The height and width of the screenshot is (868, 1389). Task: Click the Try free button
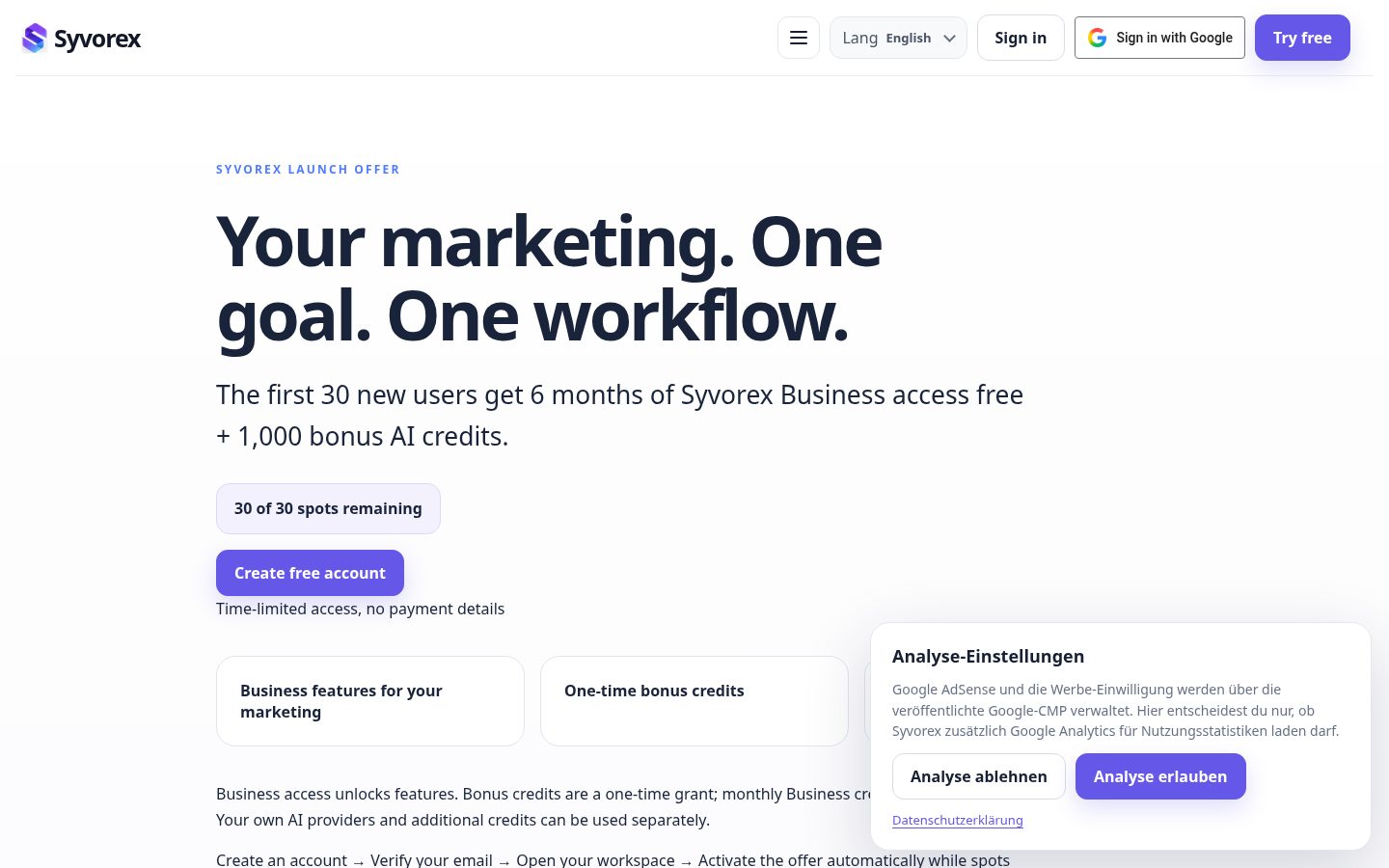click(1302, 38)
